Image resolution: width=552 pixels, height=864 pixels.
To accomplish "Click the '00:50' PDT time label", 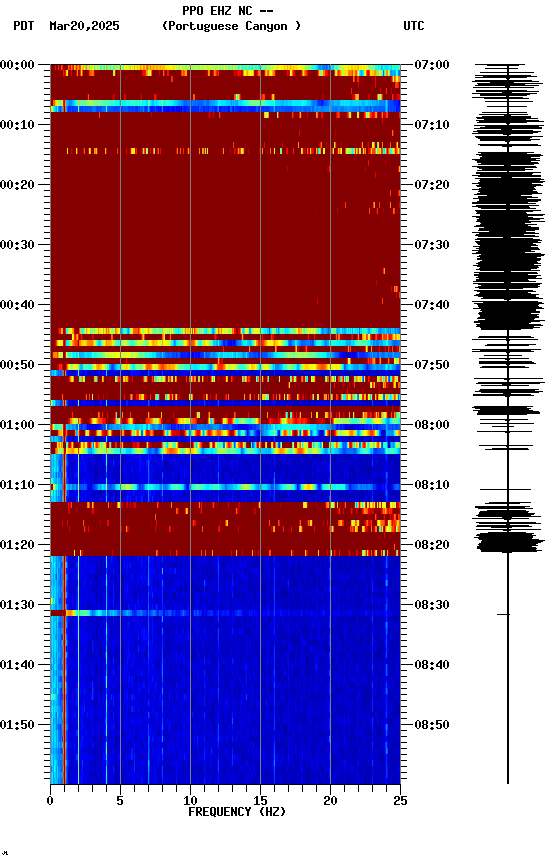I will (17, 365).
